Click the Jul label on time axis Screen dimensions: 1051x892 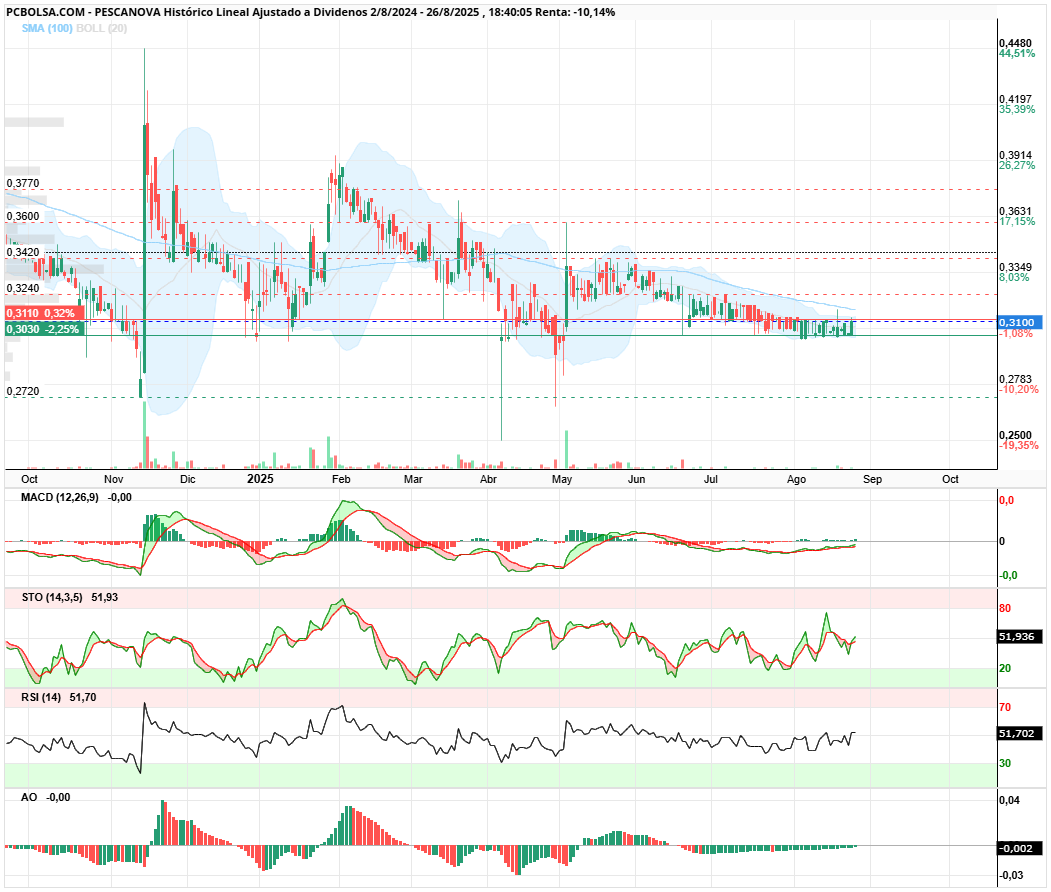point(710,479)
